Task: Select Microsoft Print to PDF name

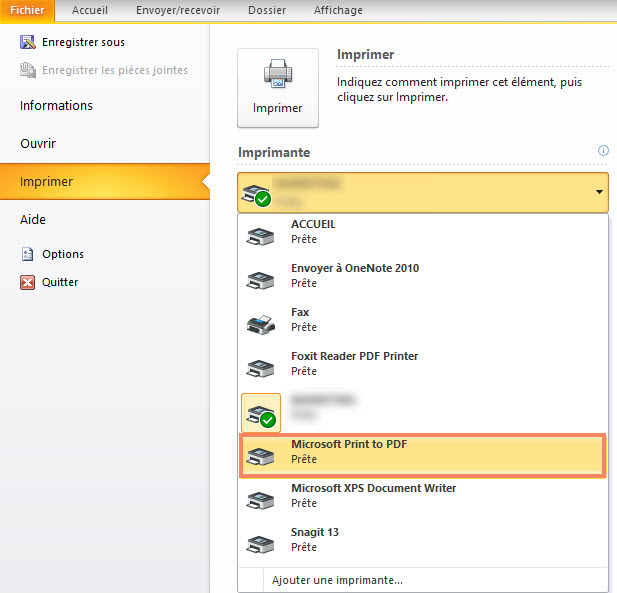Action: pos(349,444)
